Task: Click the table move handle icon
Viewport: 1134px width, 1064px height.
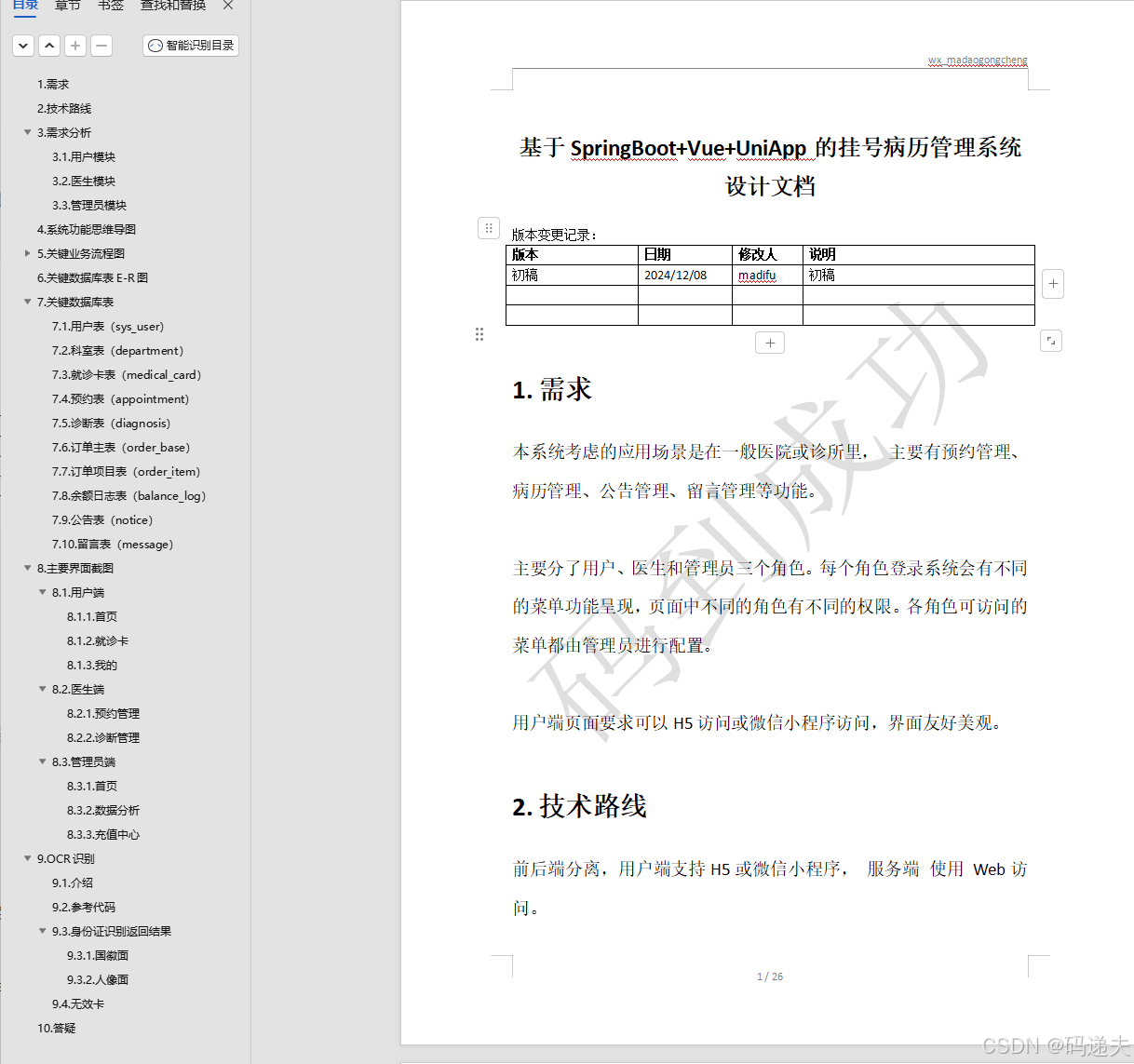Action: pyautogui.click(x=489, y=227)
